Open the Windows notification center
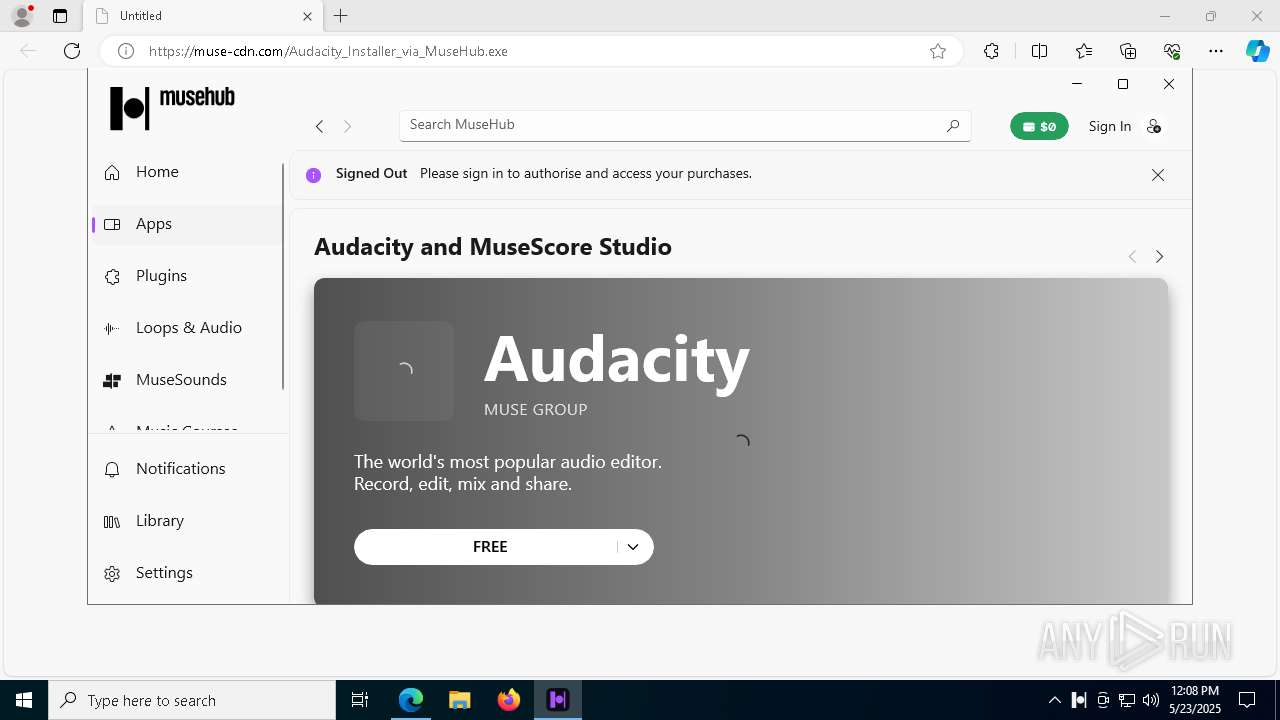Image resolution: width=1280 pixels, height=720 pixels. click(x=1247, y=700)
